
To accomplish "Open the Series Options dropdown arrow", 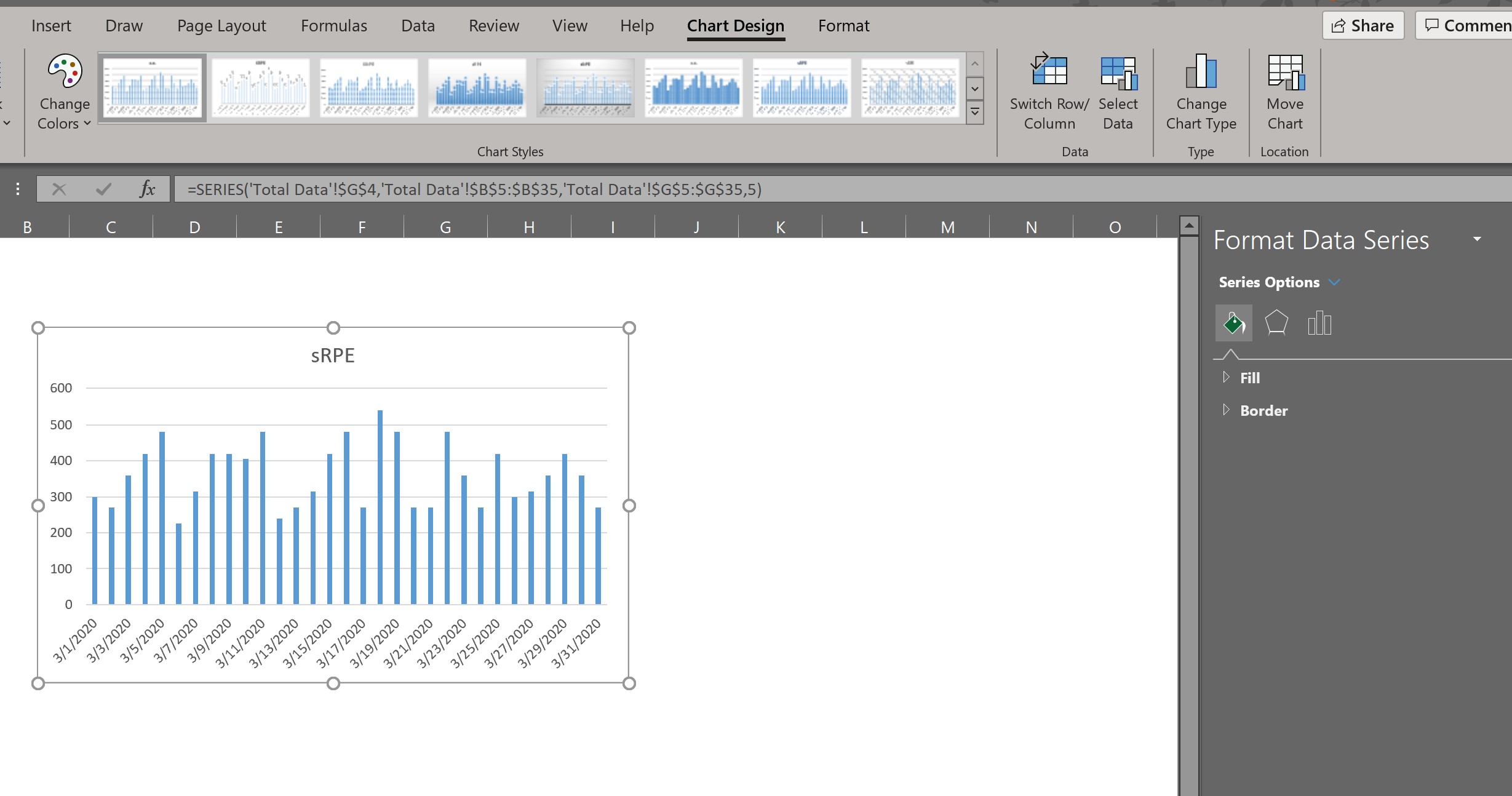I will point(1334,282).
